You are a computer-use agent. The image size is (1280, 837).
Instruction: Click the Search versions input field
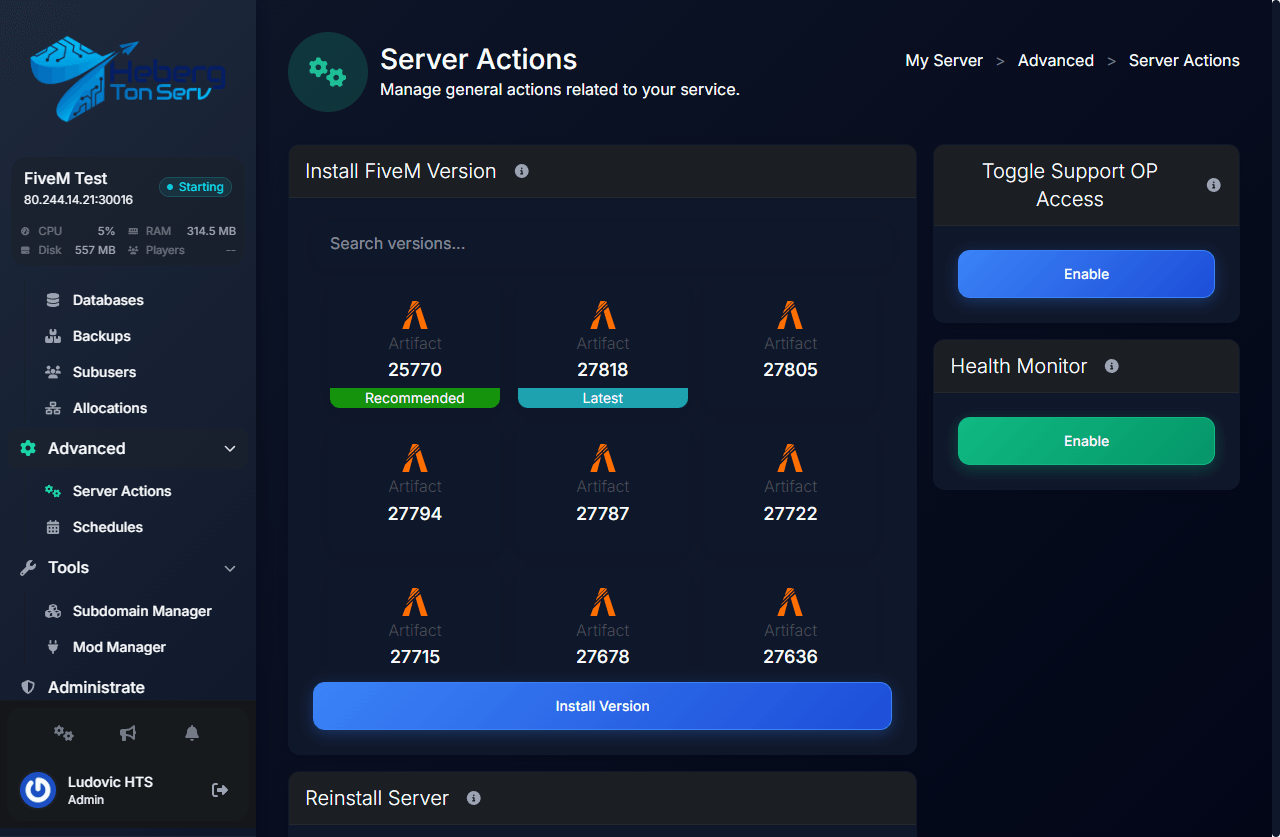point(602,243)
